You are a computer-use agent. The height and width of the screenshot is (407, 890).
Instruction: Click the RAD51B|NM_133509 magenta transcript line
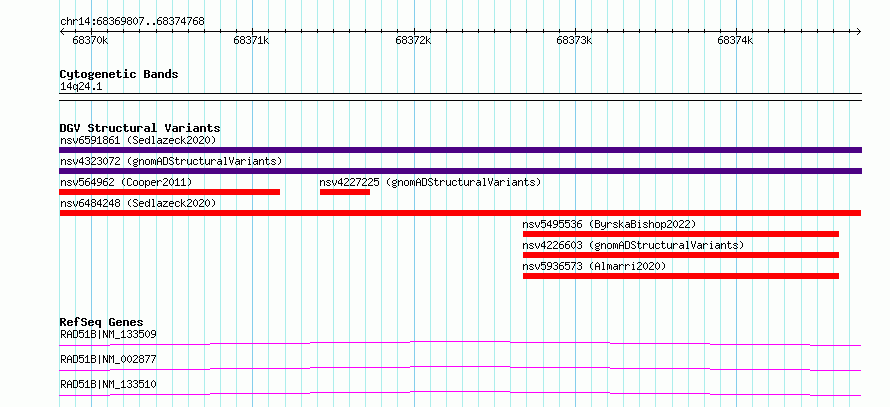(460, 343)
